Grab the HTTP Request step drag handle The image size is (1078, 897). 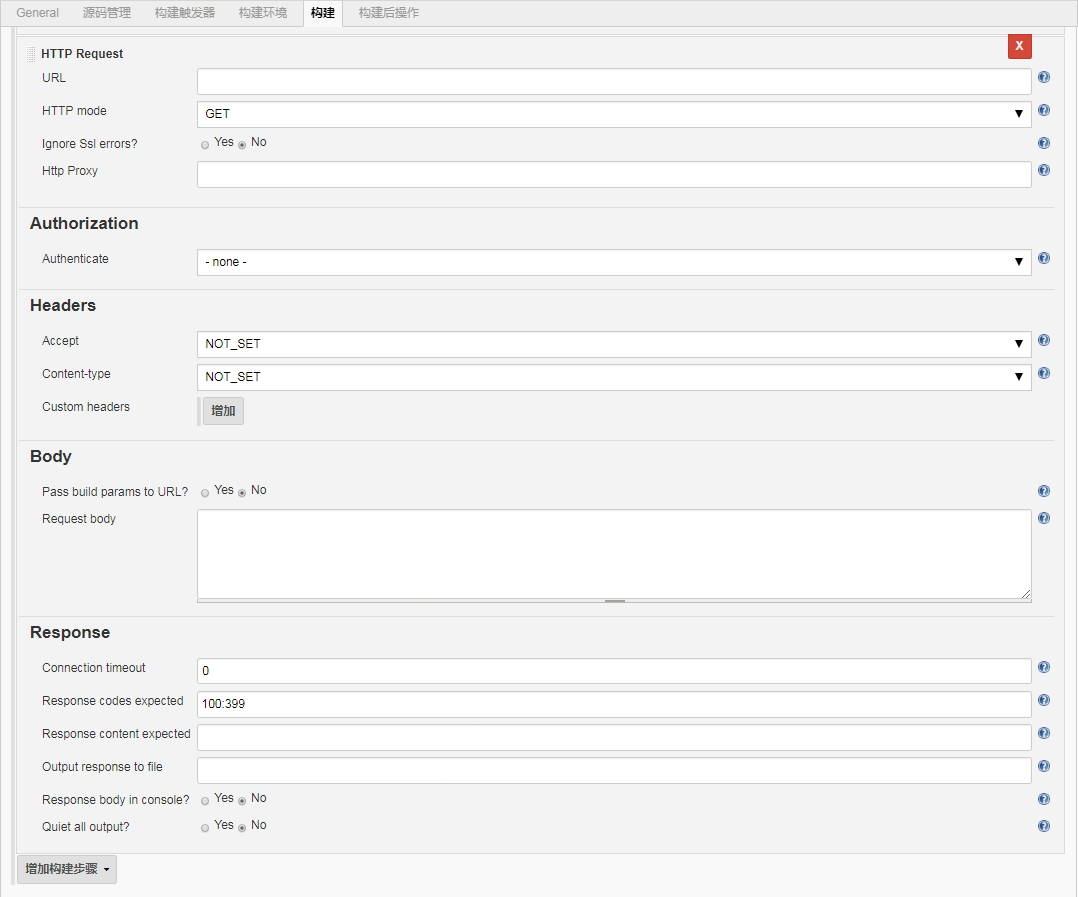click(31, 54)
